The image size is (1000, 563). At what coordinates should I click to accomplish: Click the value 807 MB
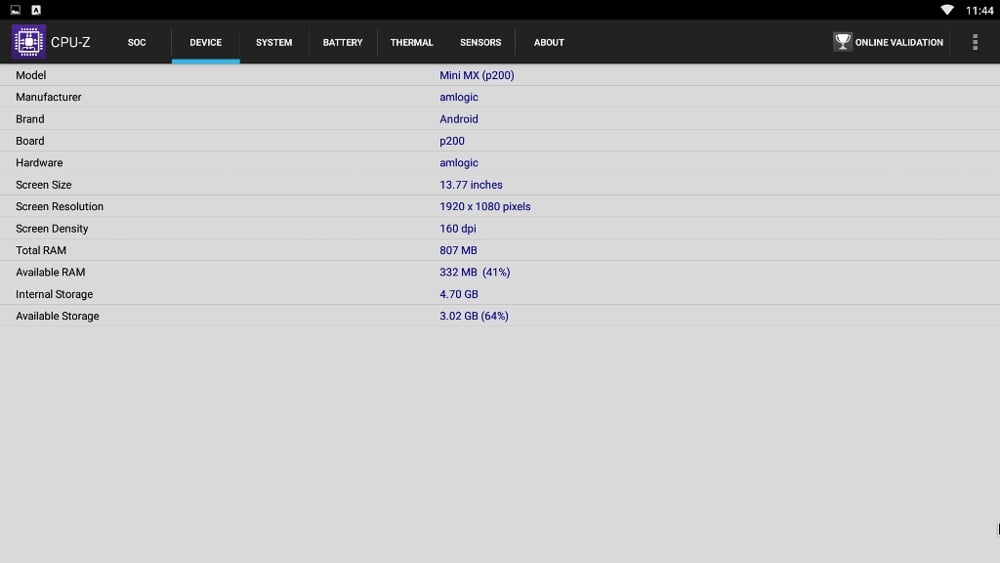(x=458, y=251)
